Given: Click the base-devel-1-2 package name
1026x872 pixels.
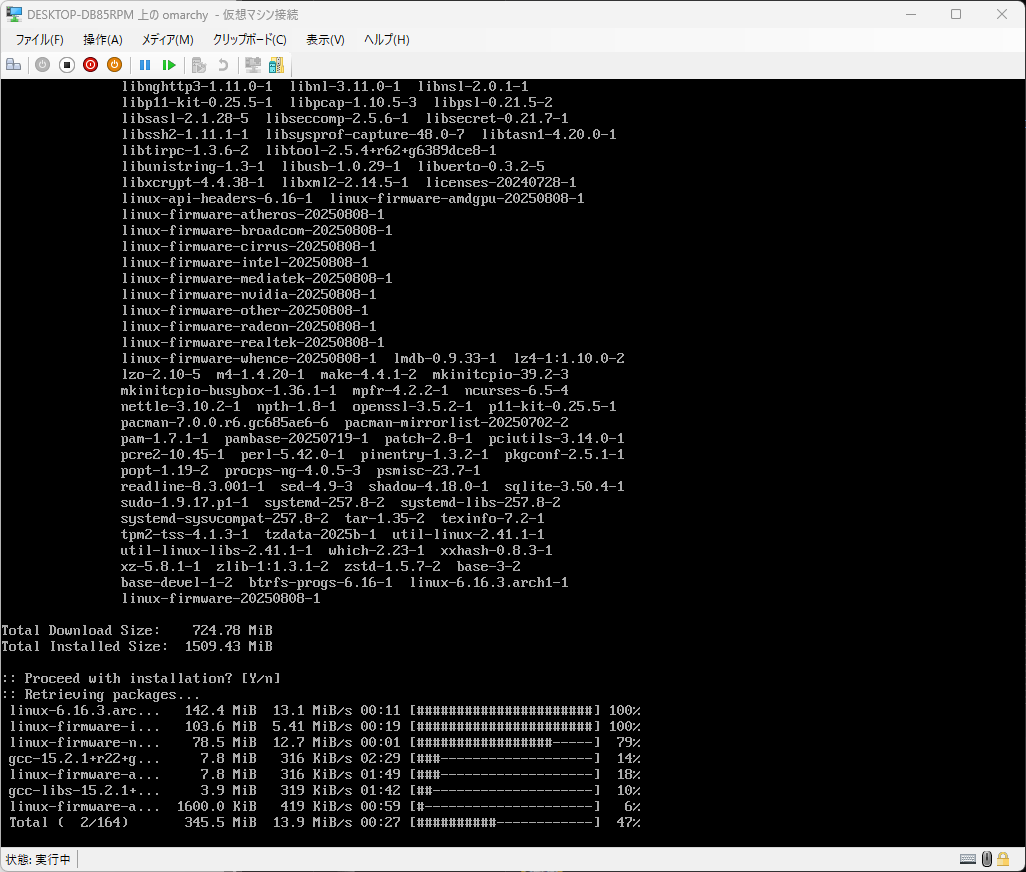Looking at the screenshot, I should coord(177,582).
